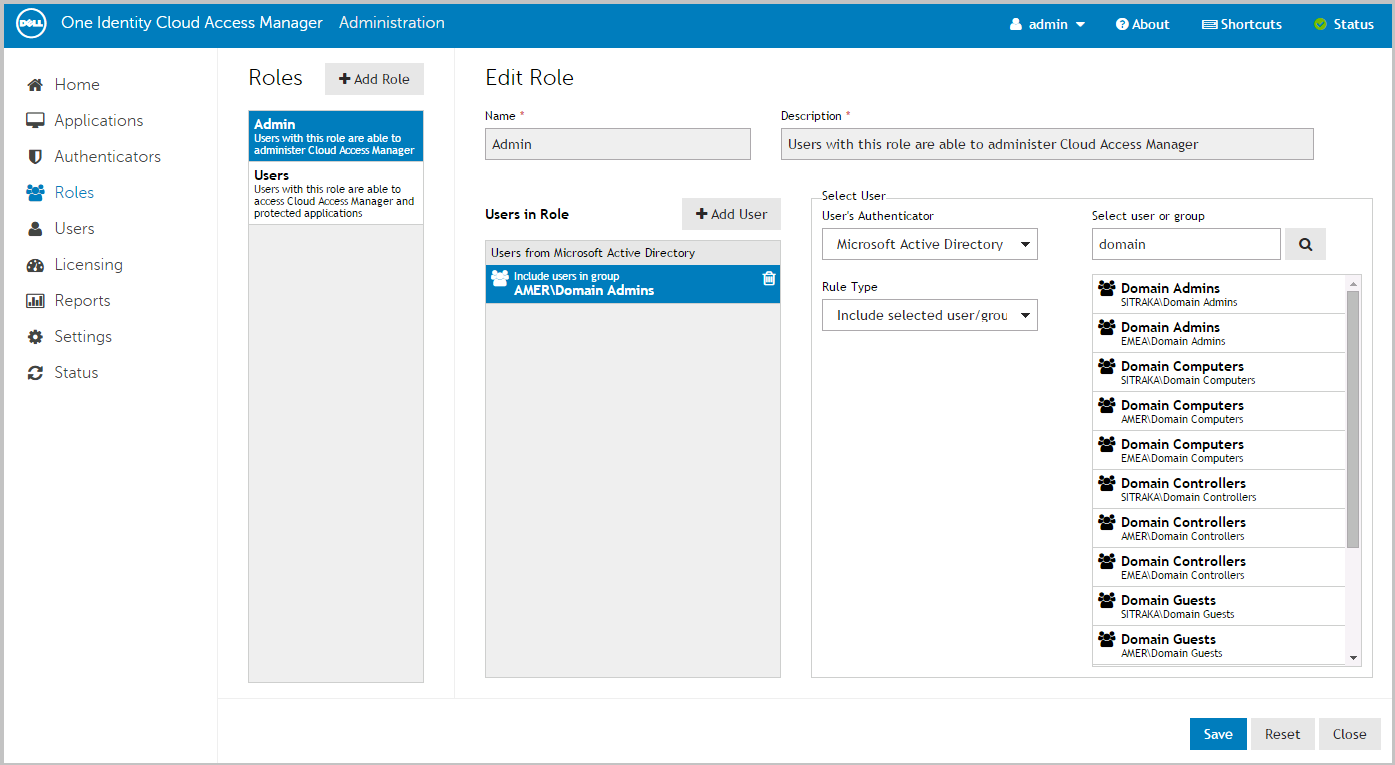Screen dimensions: 1395x765
Task: Click the role Name input field
Action: pyautogui.click(x=617, y=144)
